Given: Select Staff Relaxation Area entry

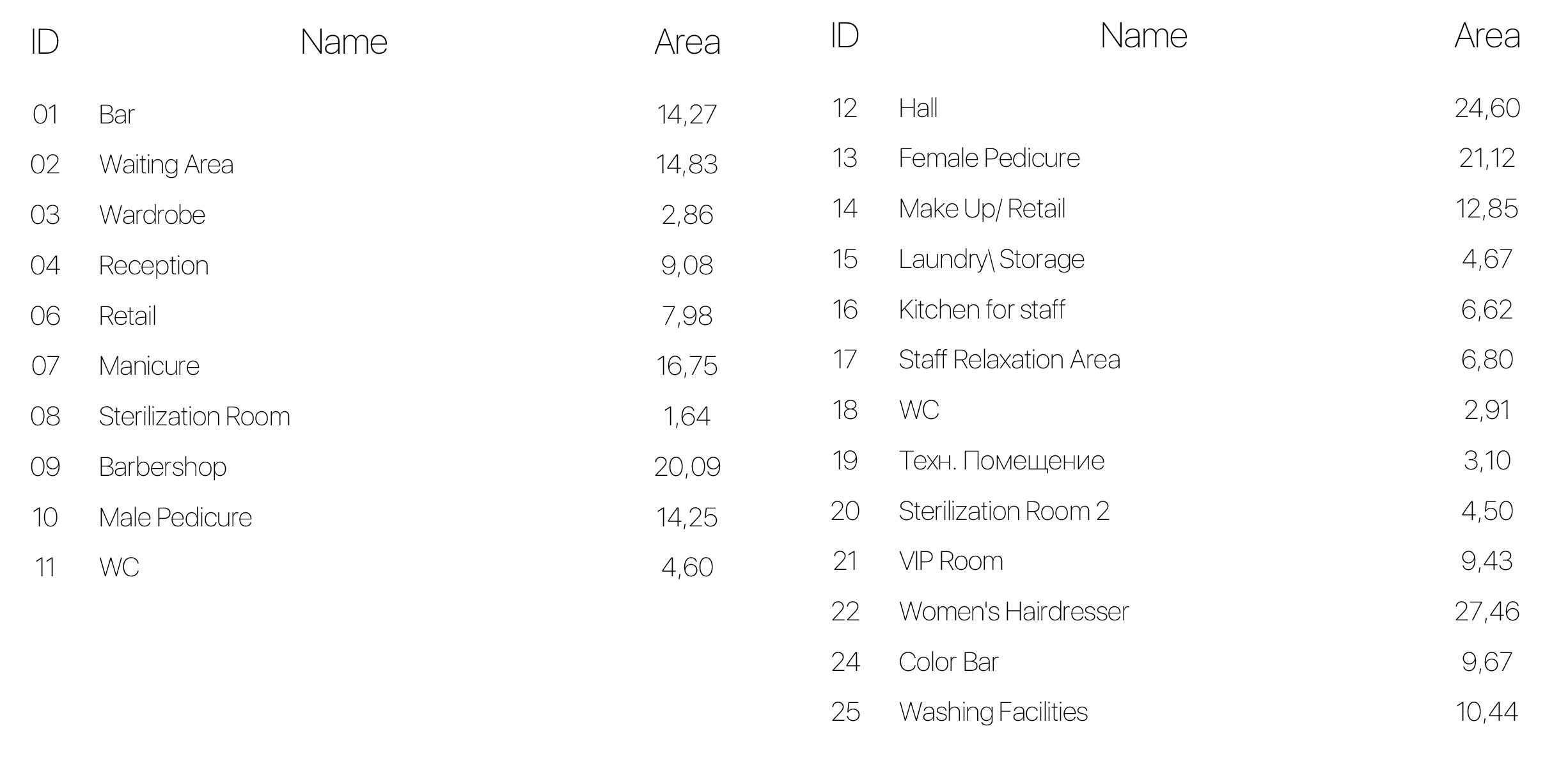Looking at the screenshot, I should [1010, 359].
